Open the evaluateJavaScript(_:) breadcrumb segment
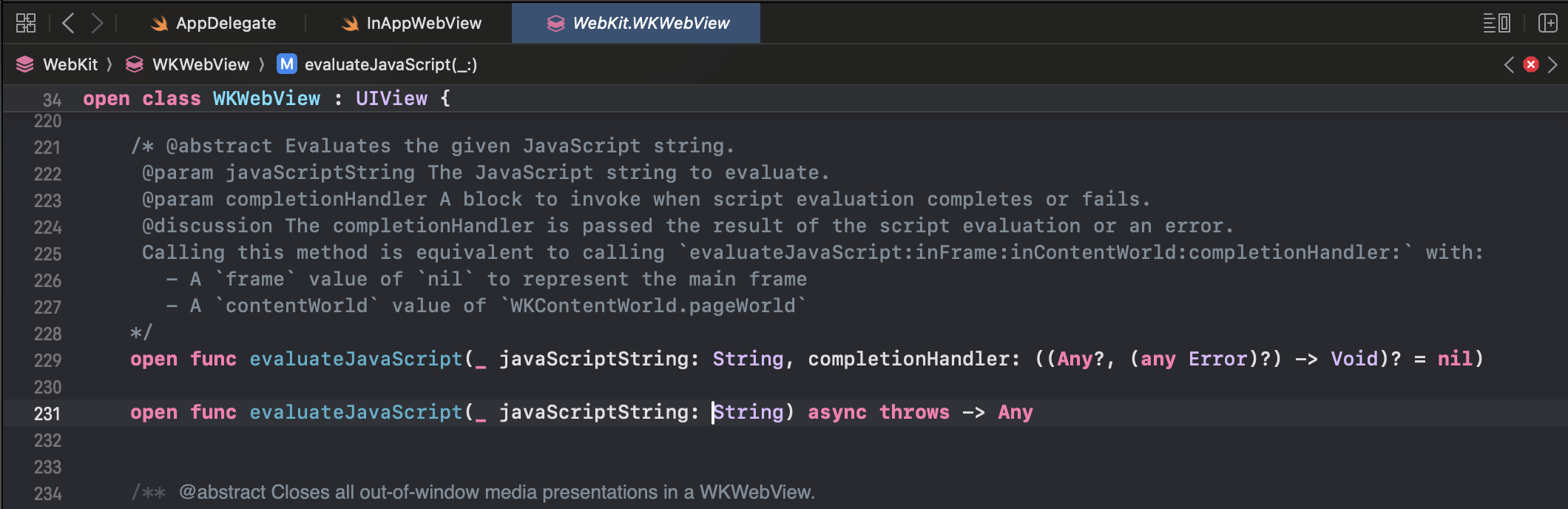Image resolution: width=1568 pixels, height=509 pixels. tap(391, 64)
